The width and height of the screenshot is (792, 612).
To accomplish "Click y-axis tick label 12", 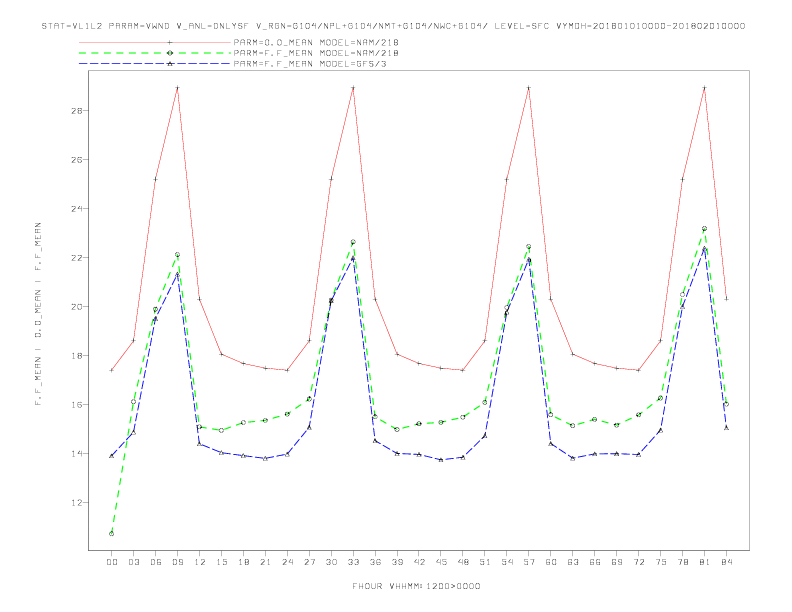I will 76,502.
